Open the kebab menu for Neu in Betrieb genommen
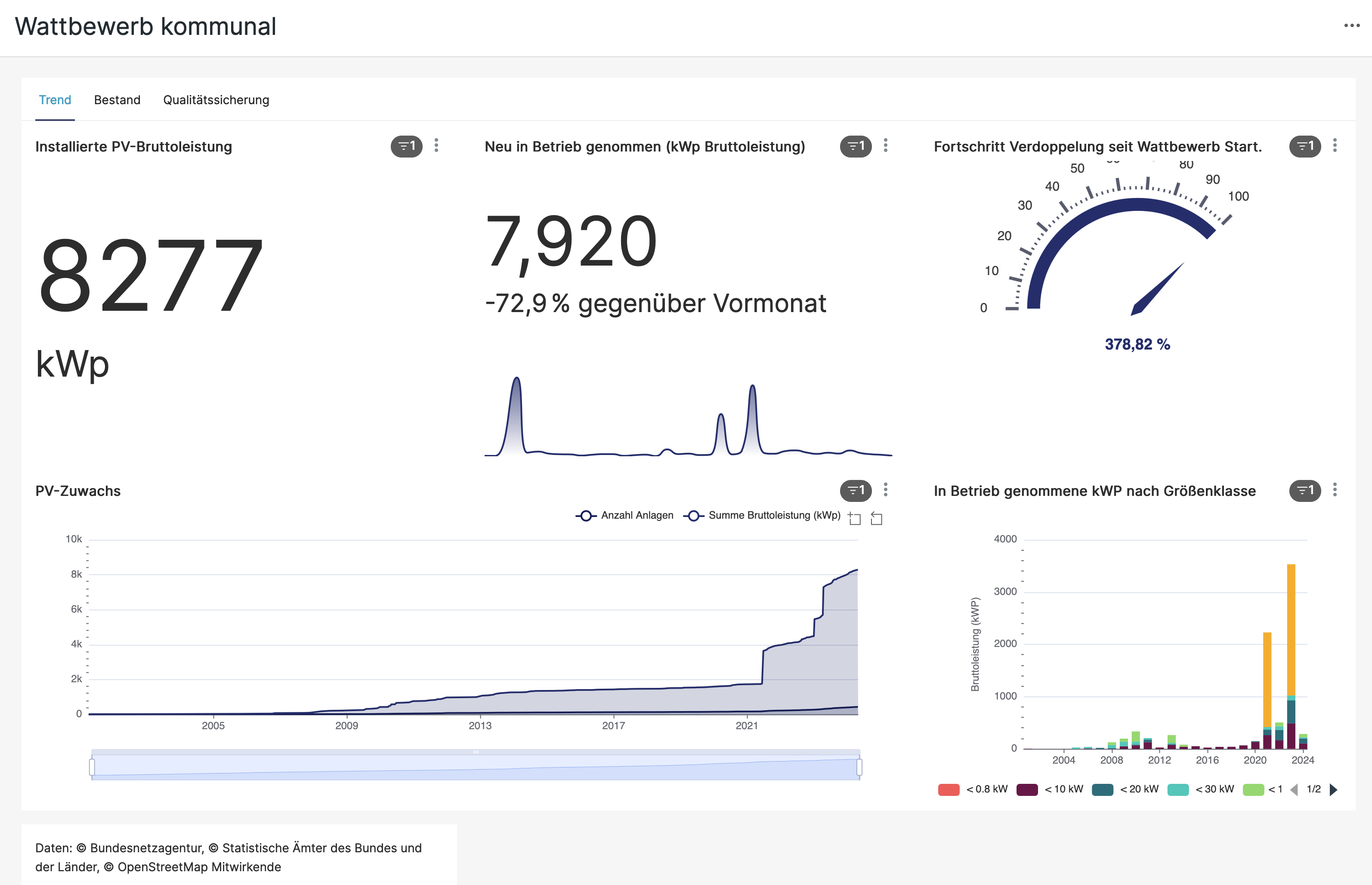 886,145
